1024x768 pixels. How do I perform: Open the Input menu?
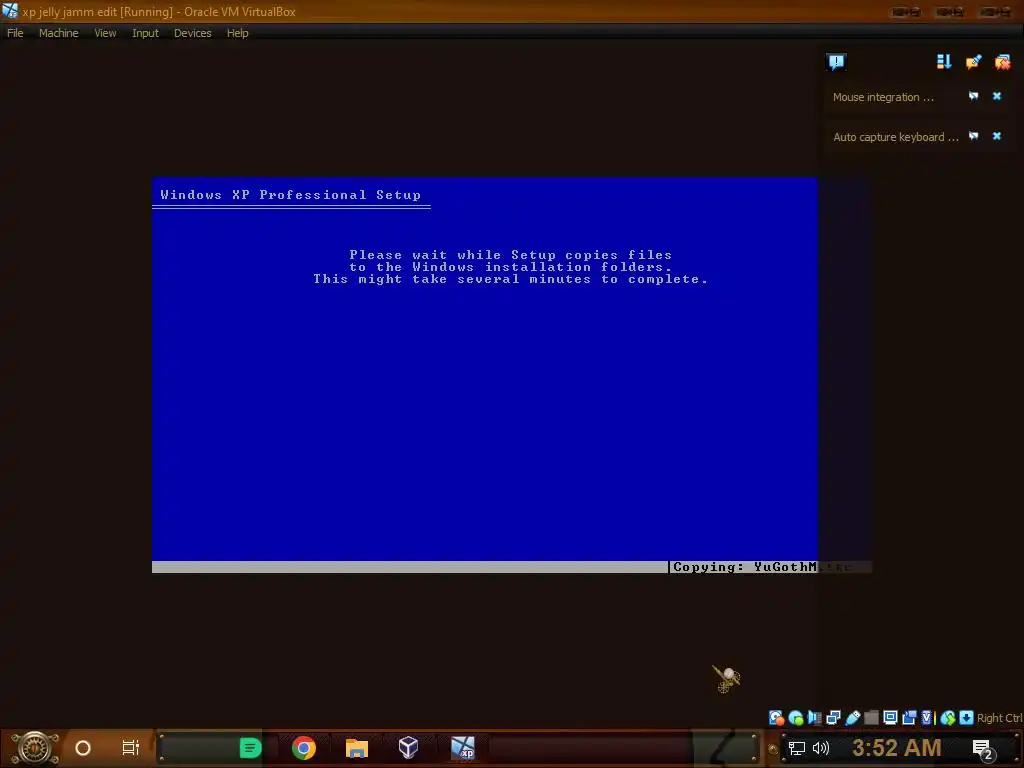click(145, 33)
